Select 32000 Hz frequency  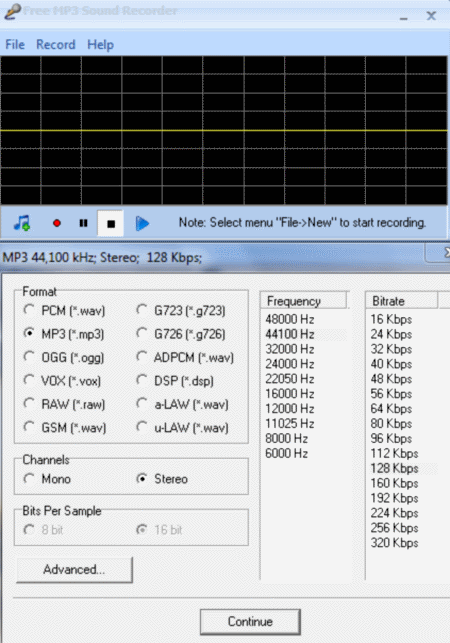(290, 349)
